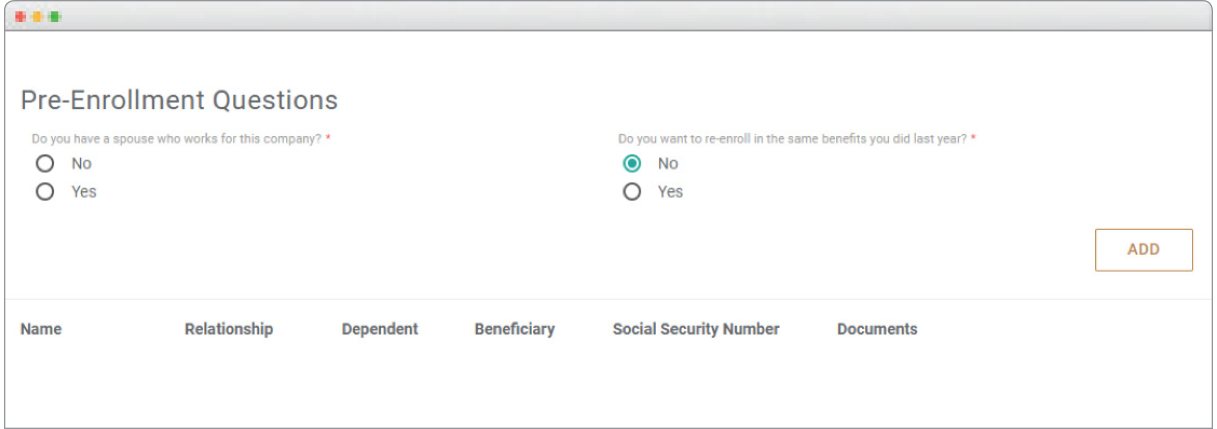Image resolution: width=1217 pixels, height=429 pixels.
Task: Click the Relationship column header
Action: coord(229,329)
